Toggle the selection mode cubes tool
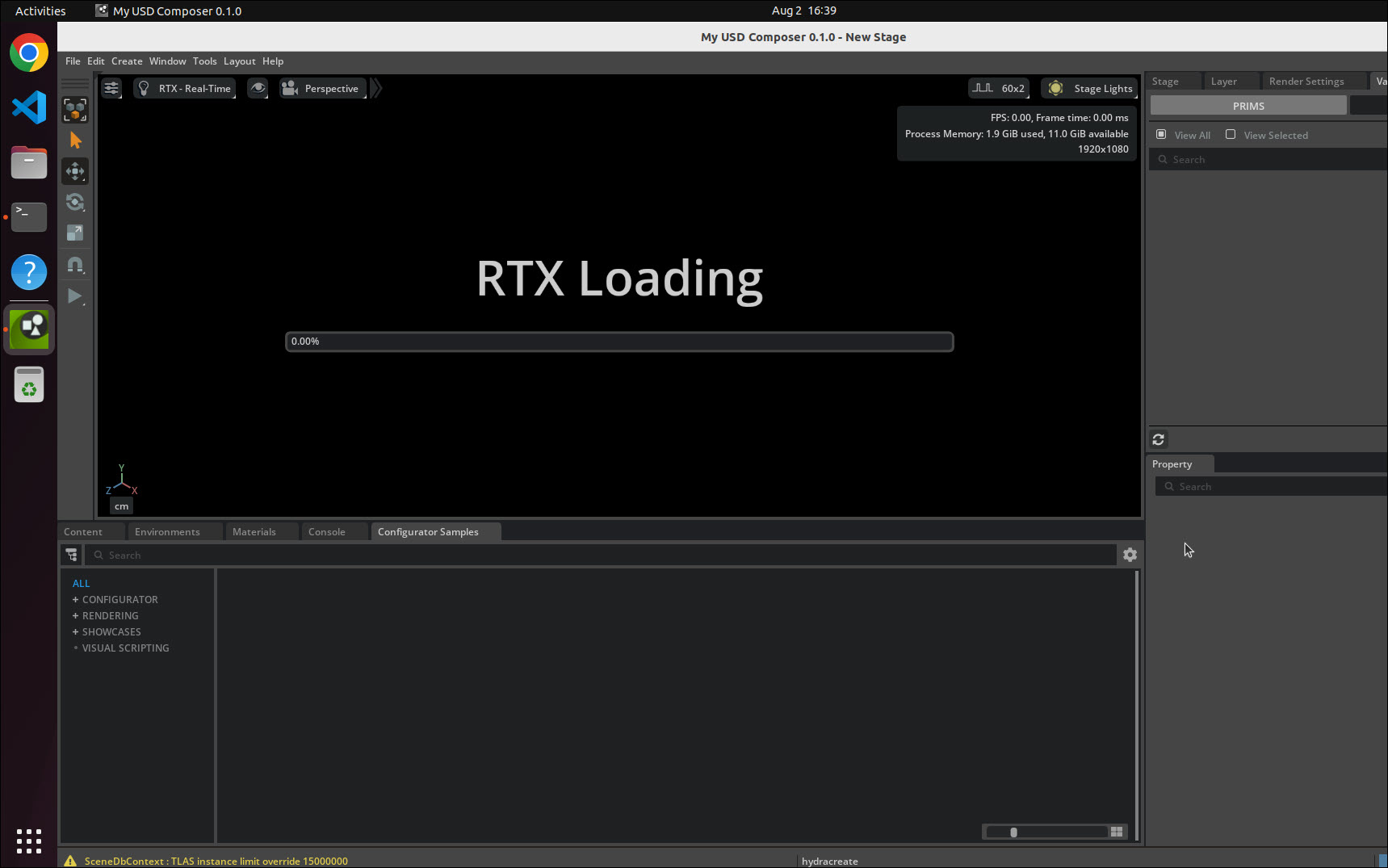The image size is (1388, 868). point(75,109)
